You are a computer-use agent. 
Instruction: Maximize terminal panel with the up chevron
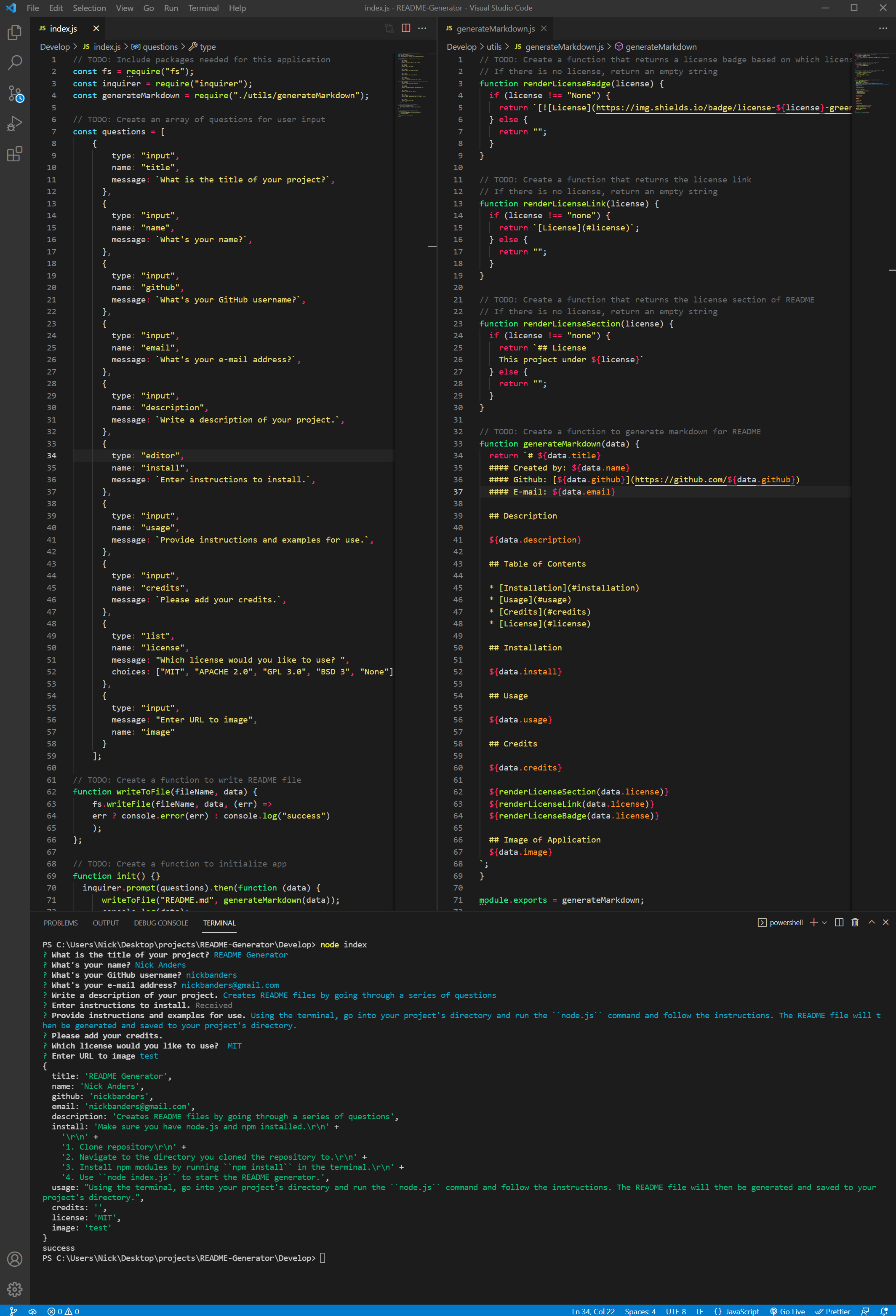point(872,923)
